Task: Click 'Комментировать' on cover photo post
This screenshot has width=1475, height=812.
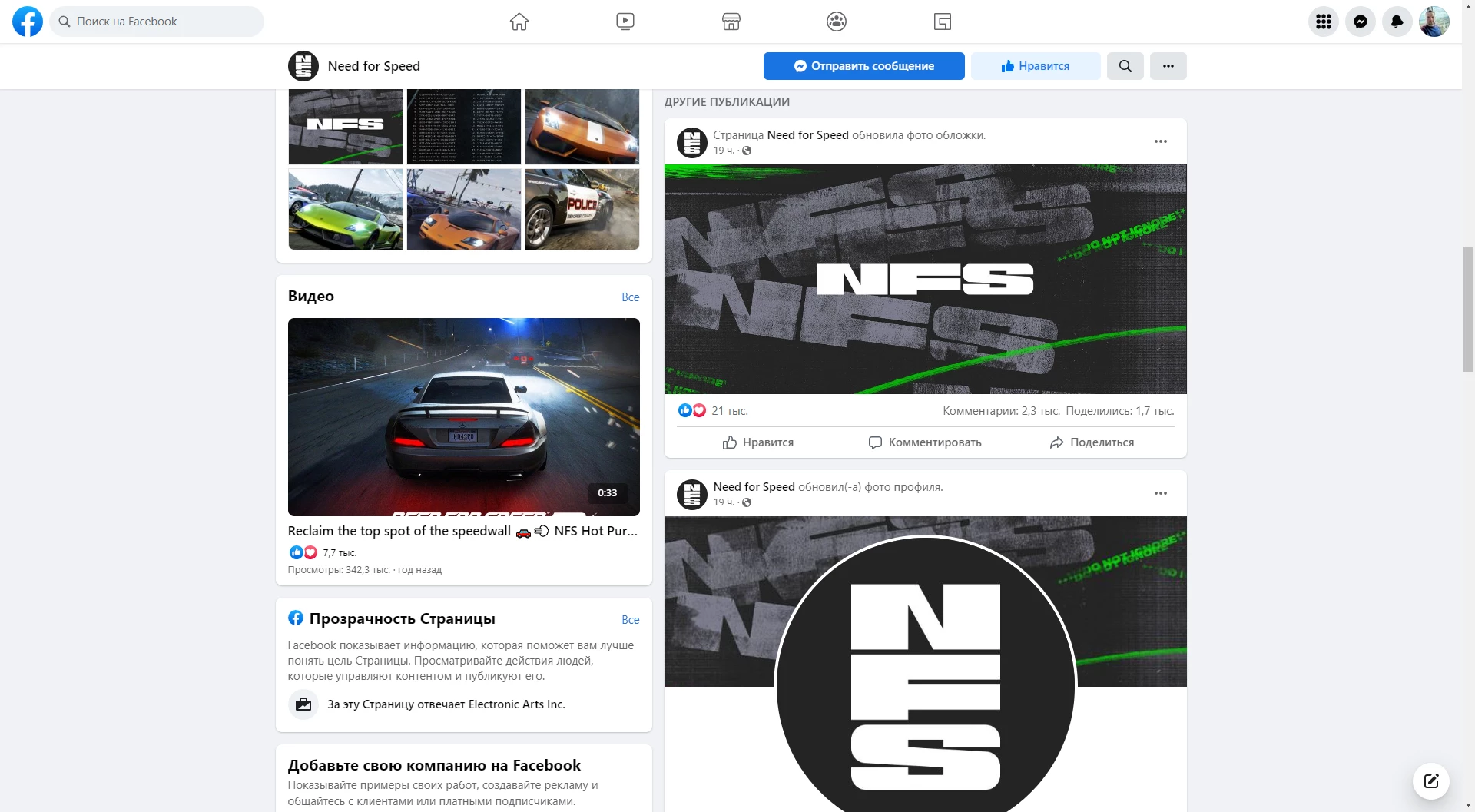Action: point(925,442)
